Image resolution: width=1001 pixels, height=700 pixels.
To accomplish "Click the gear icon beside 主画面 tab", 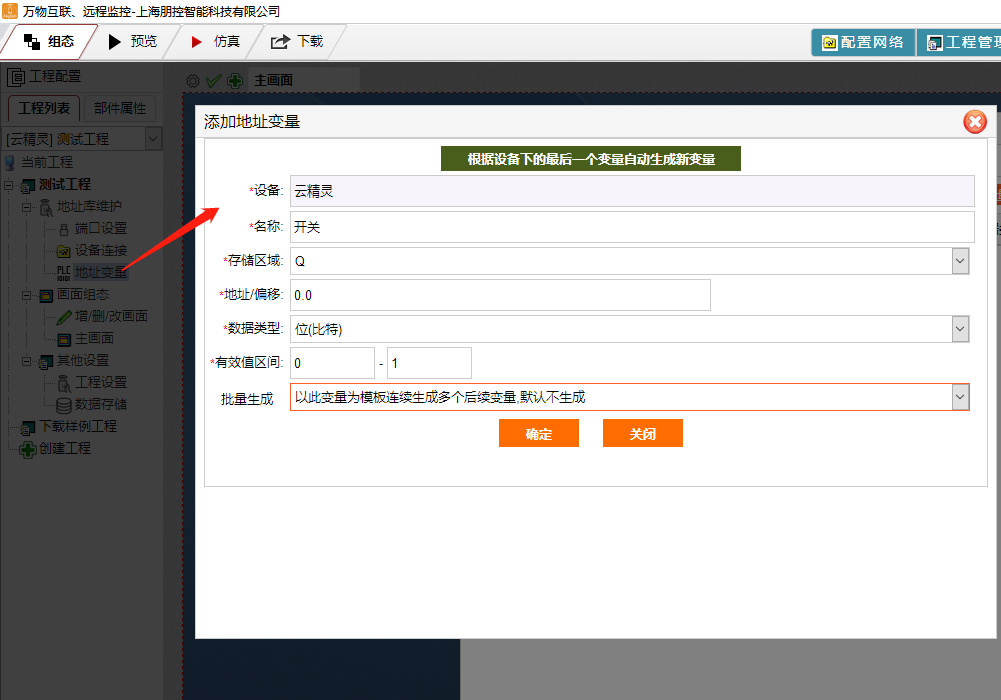I will point(193,81).
